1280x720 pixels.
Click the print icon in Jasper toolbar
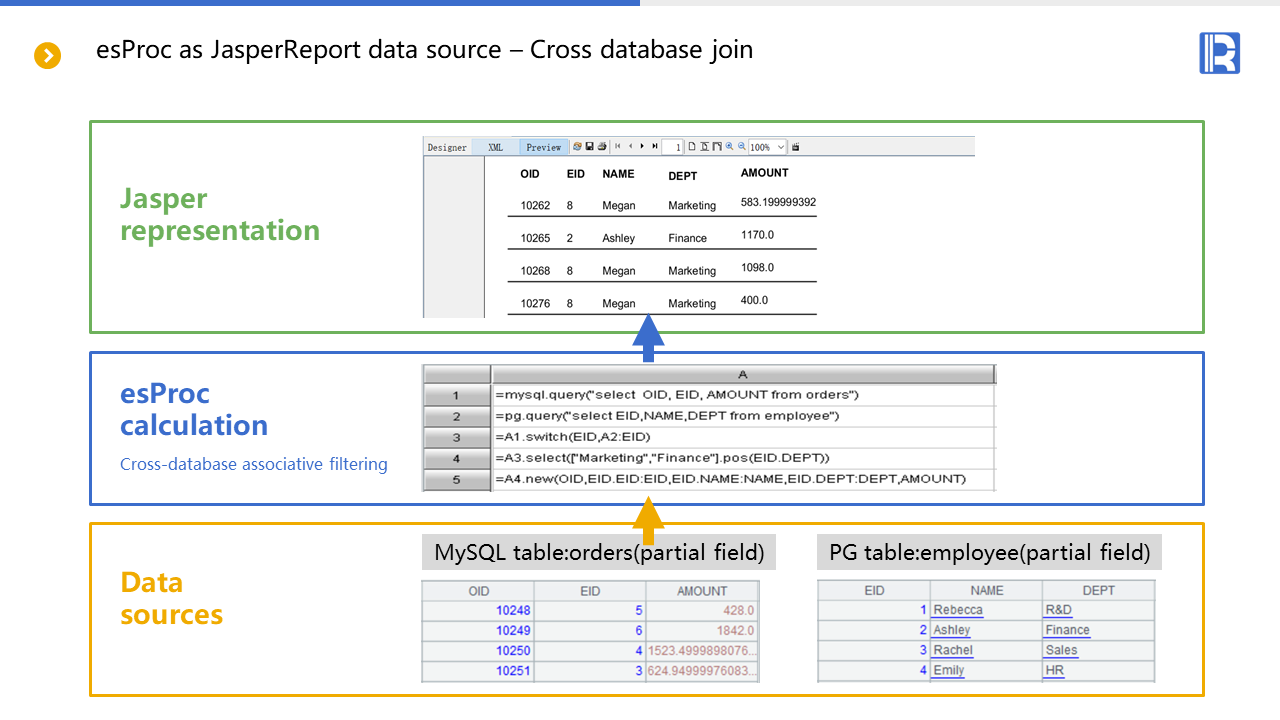[601, 147]
